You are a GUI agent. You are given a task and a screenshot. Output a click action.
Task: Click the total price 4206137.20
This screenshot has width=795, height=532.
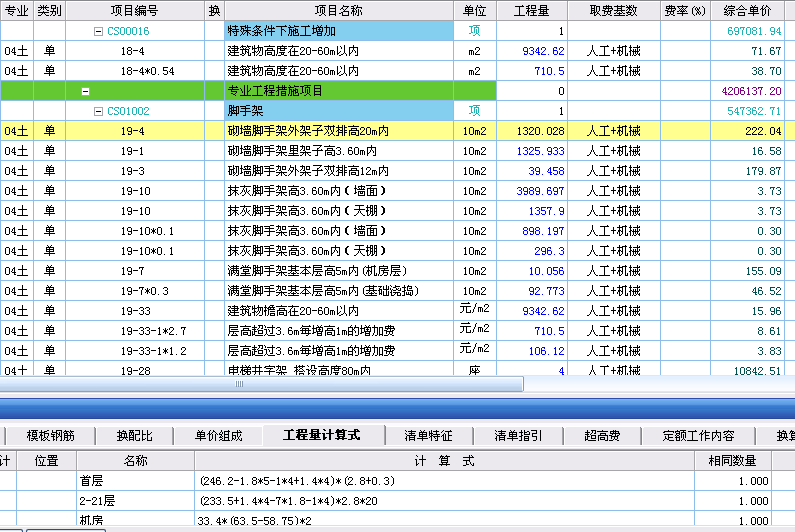(x=751, y=91)
